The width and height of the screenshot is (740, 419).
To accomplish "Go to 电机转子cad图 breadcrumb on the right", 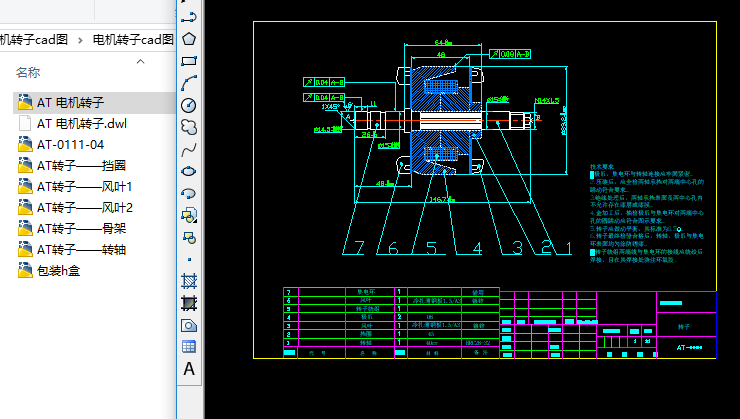I will [132, 40].
